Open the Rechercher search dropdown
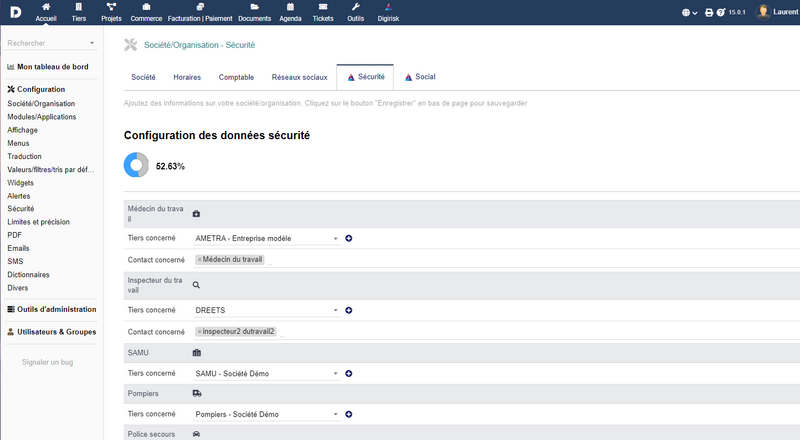Screen dimensions: 800x440 pyautogui.click(x=51, y=43)
